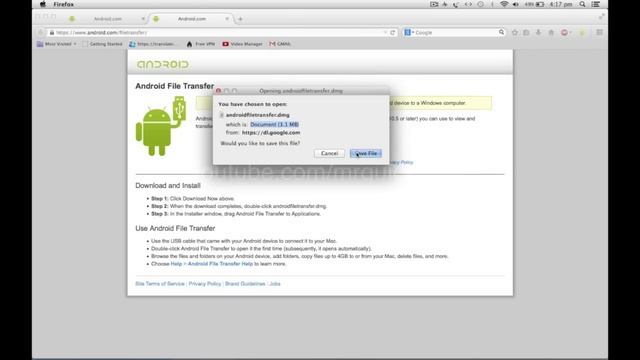Open the Video Manager bookmark

pos(242,44)
